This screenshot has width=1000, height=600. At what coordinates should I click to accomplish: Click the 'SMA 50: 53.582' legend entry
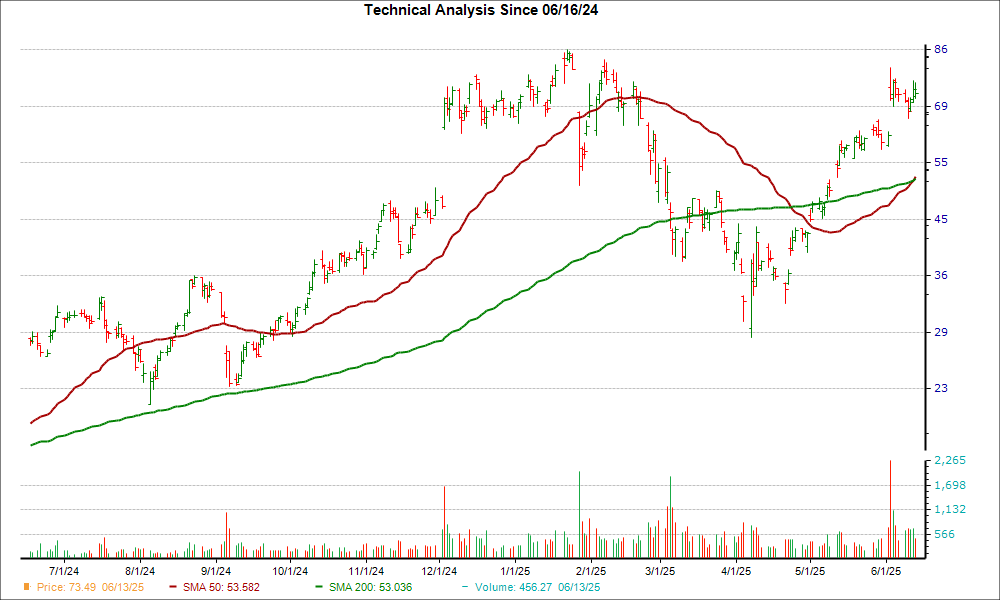point(221,587)
